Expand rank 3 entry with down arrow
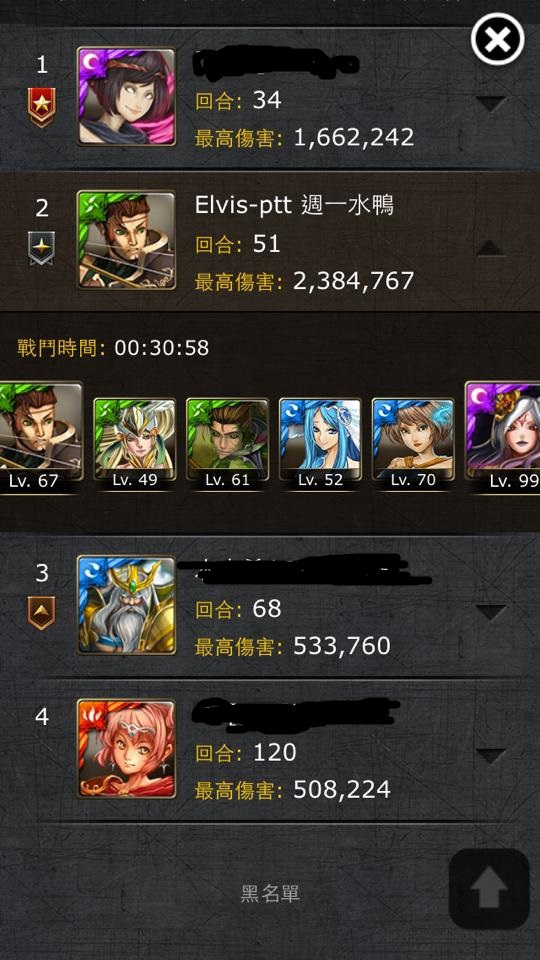The image size is (540, 960). click(491, 612)
